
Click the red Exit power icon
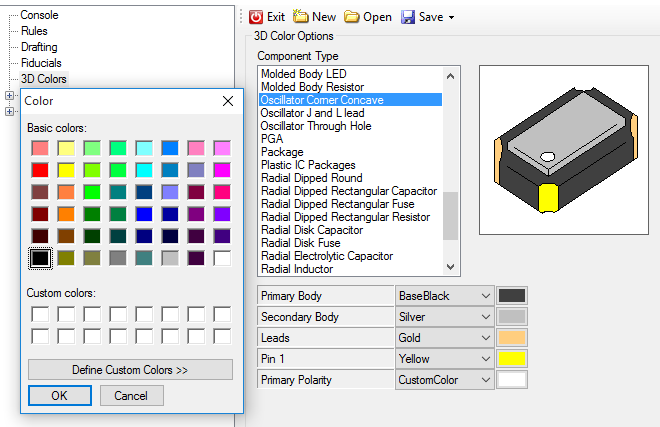pos(256,17)
